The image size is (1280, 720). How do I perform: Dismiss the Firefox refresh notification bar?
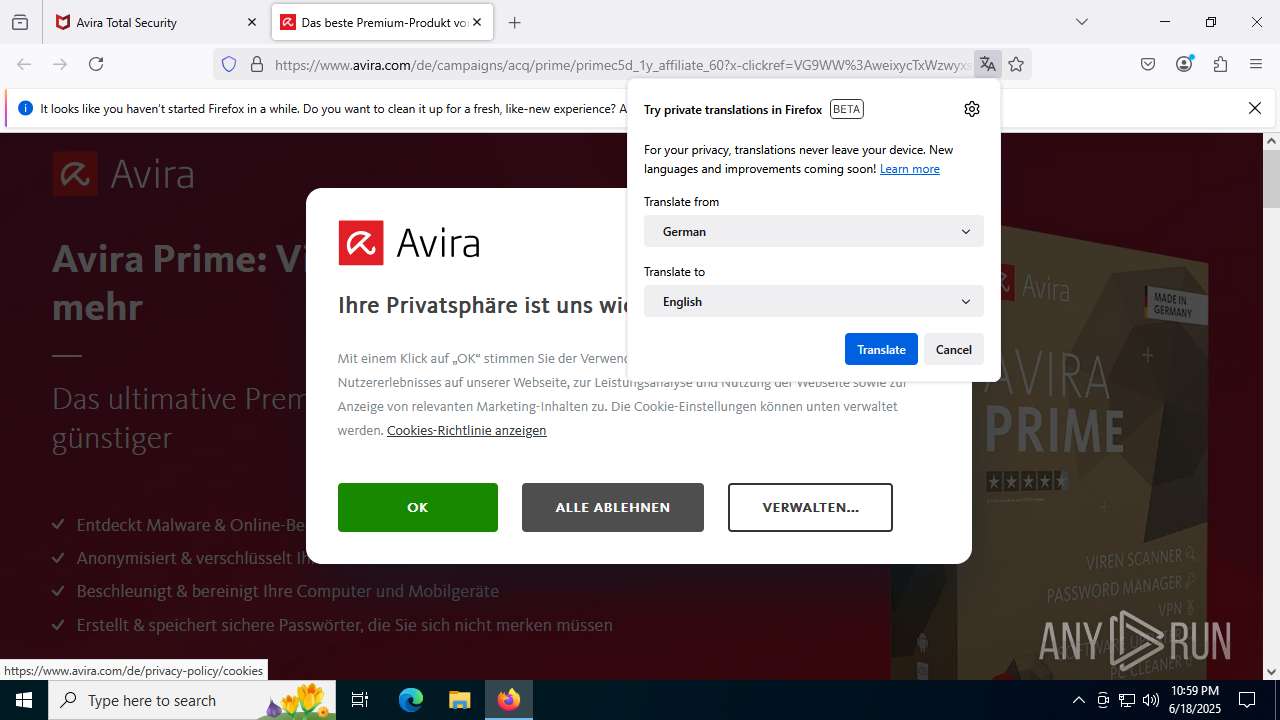1255,108
